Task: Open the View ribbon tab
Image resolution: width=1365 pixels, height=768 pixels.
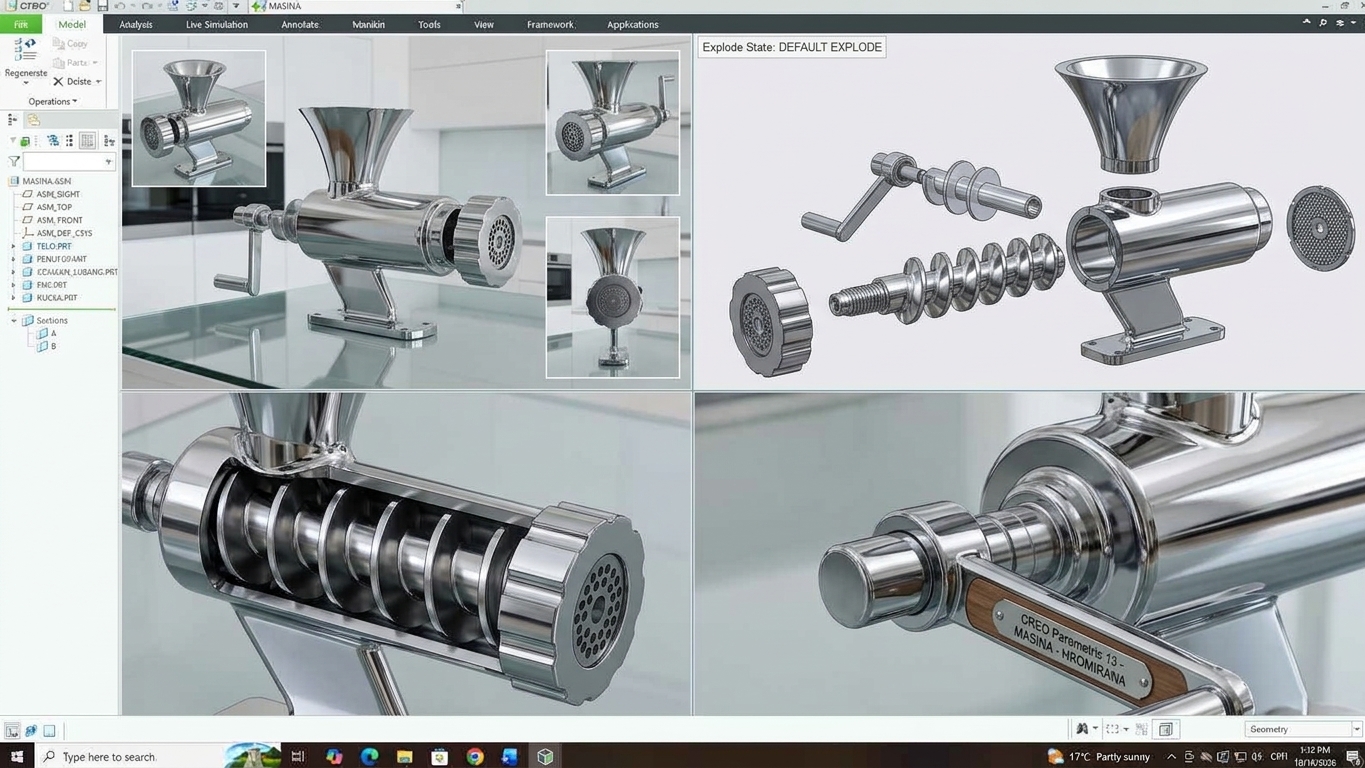Action: [484, 24]
